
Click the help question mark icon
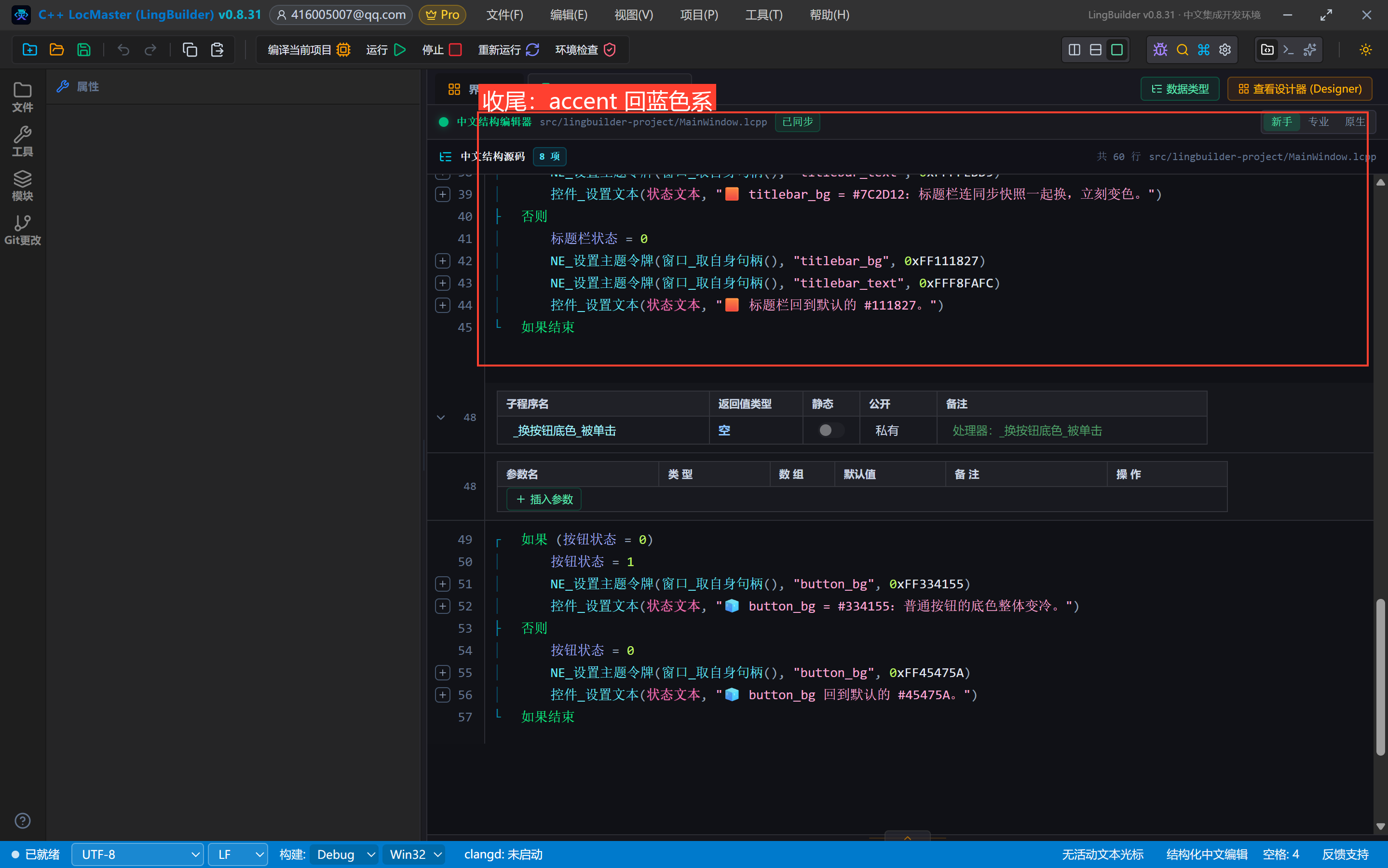[22, 821]
